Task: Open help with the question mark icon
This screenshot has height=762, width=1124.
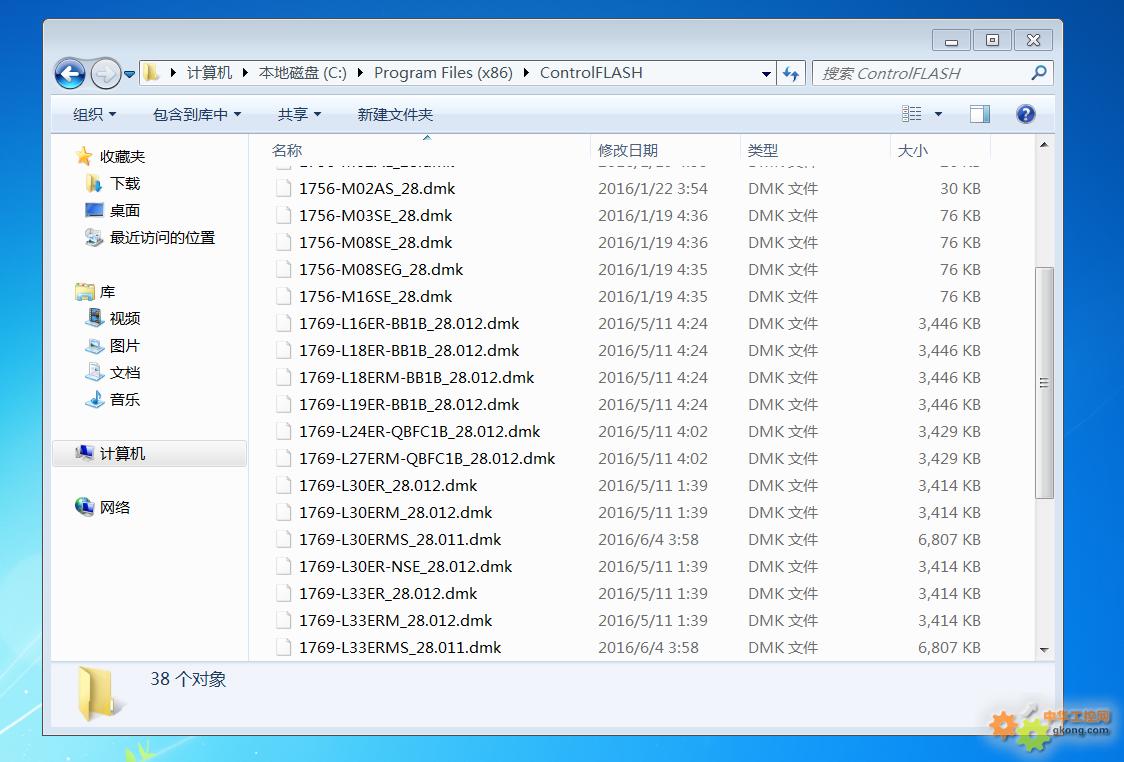Action: click(x=1026, y=114)
